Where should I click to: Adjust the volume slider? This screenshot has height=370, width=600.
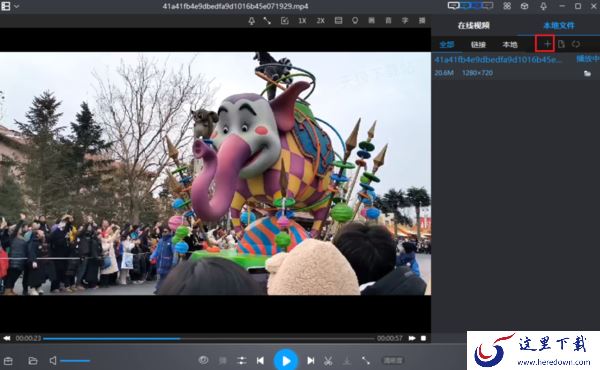click(75, 361)
